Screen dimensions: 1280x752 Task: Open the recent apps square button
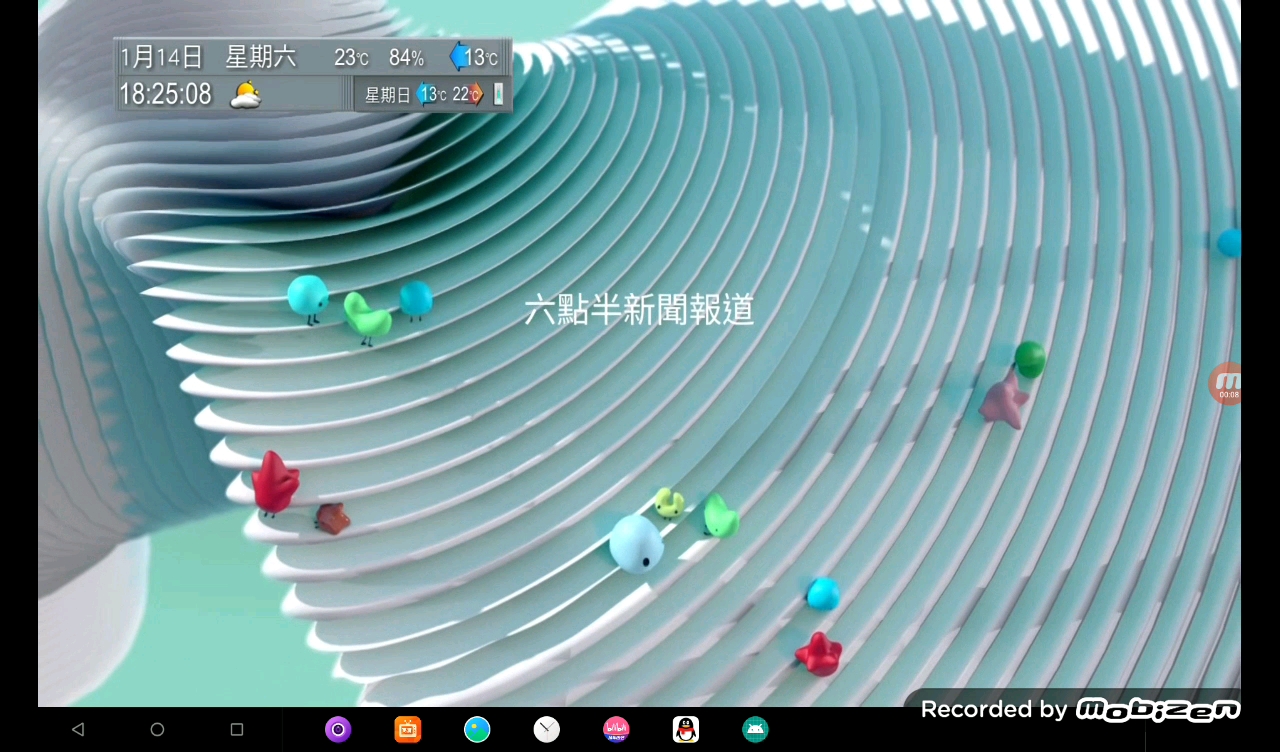pos(237,730)
